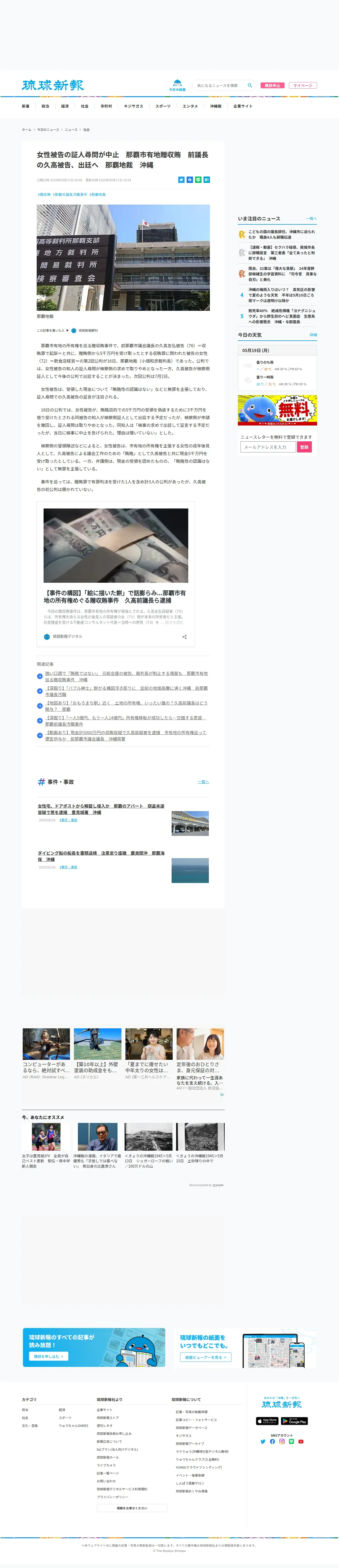Open the #那覇元議長汚職事件 tag
Image resolution: width=339 pixels, height=1568 pixels.
(70, 195)
